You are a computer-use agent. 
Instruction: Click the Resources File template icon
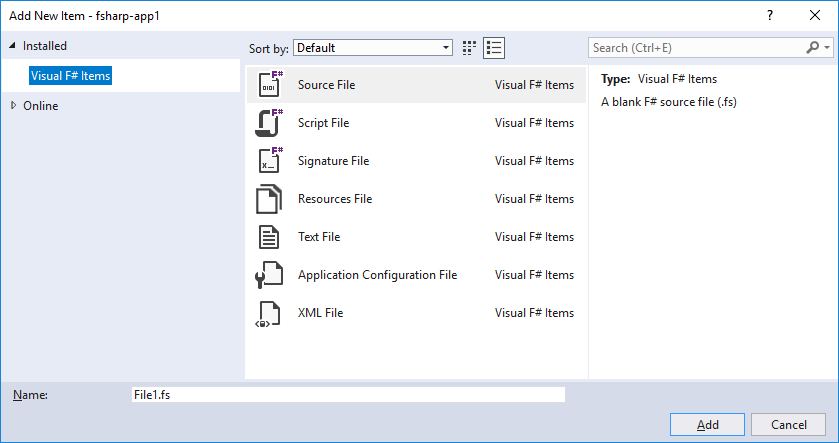270,199
